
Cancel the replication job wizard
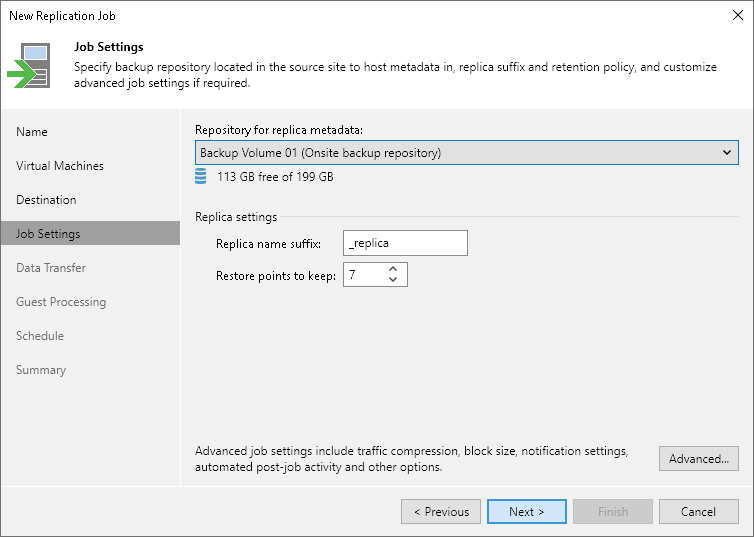point(698,511)
